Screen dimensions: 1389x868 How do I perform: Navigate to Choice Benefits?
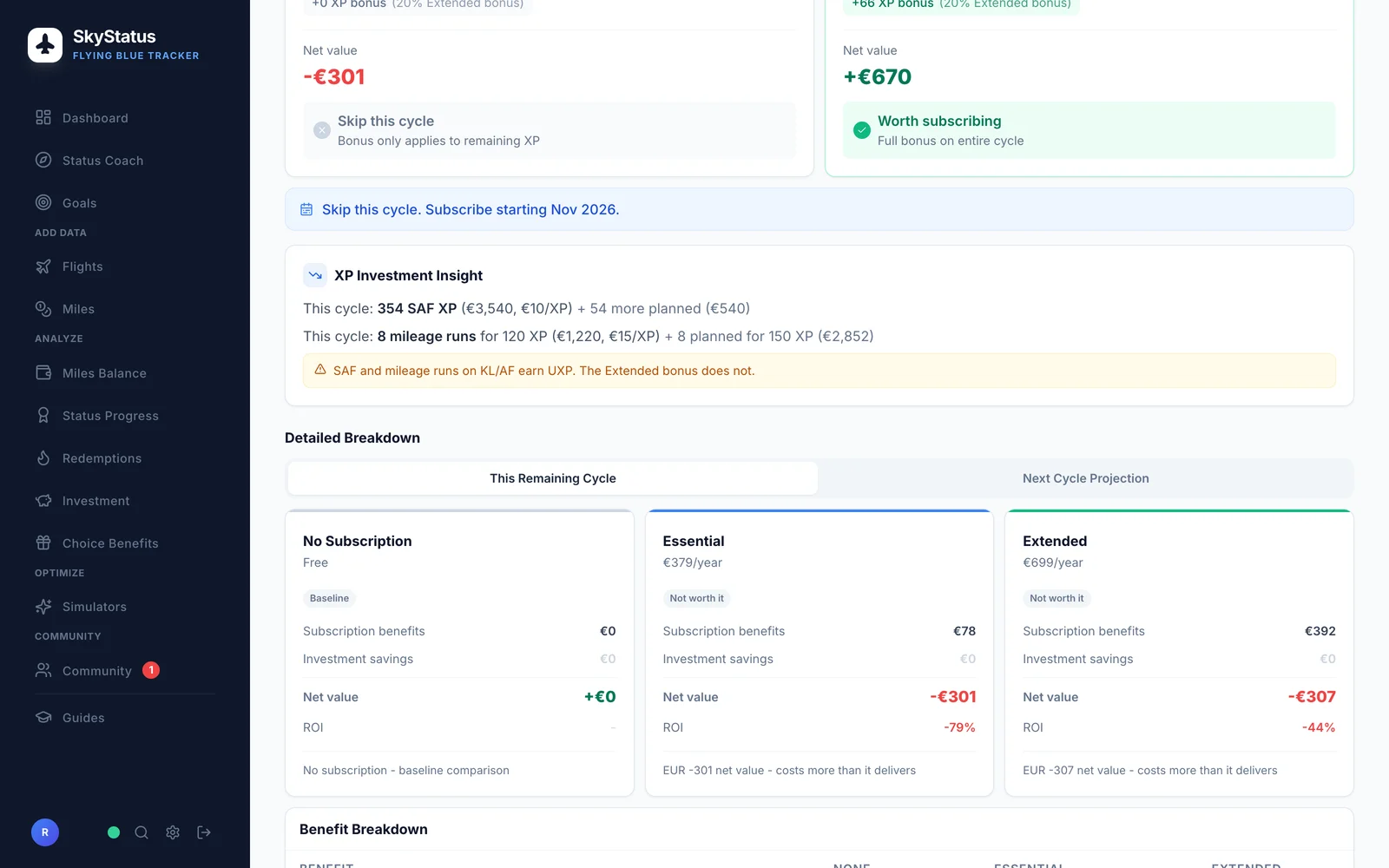110,543
